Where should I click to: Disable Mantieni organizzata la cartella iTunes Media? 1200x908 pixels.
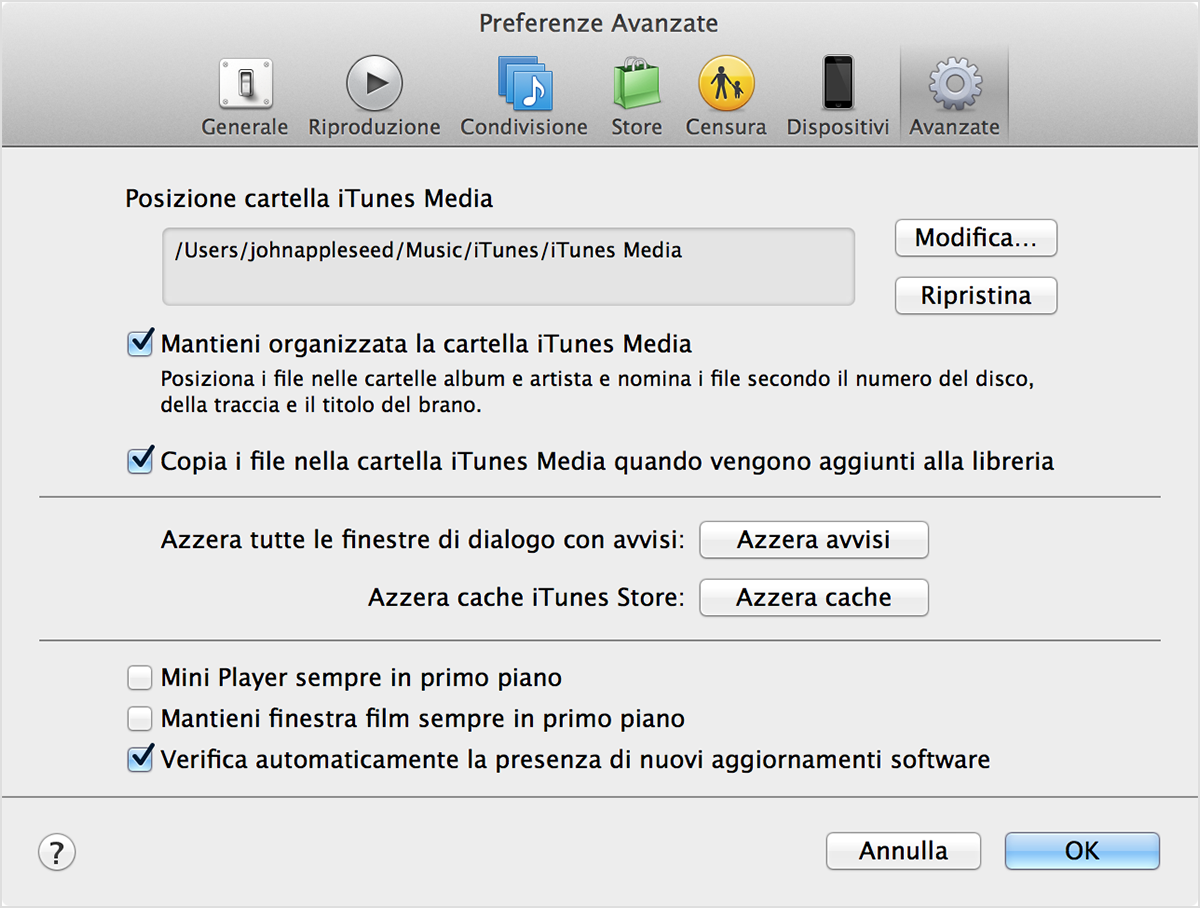140,344
